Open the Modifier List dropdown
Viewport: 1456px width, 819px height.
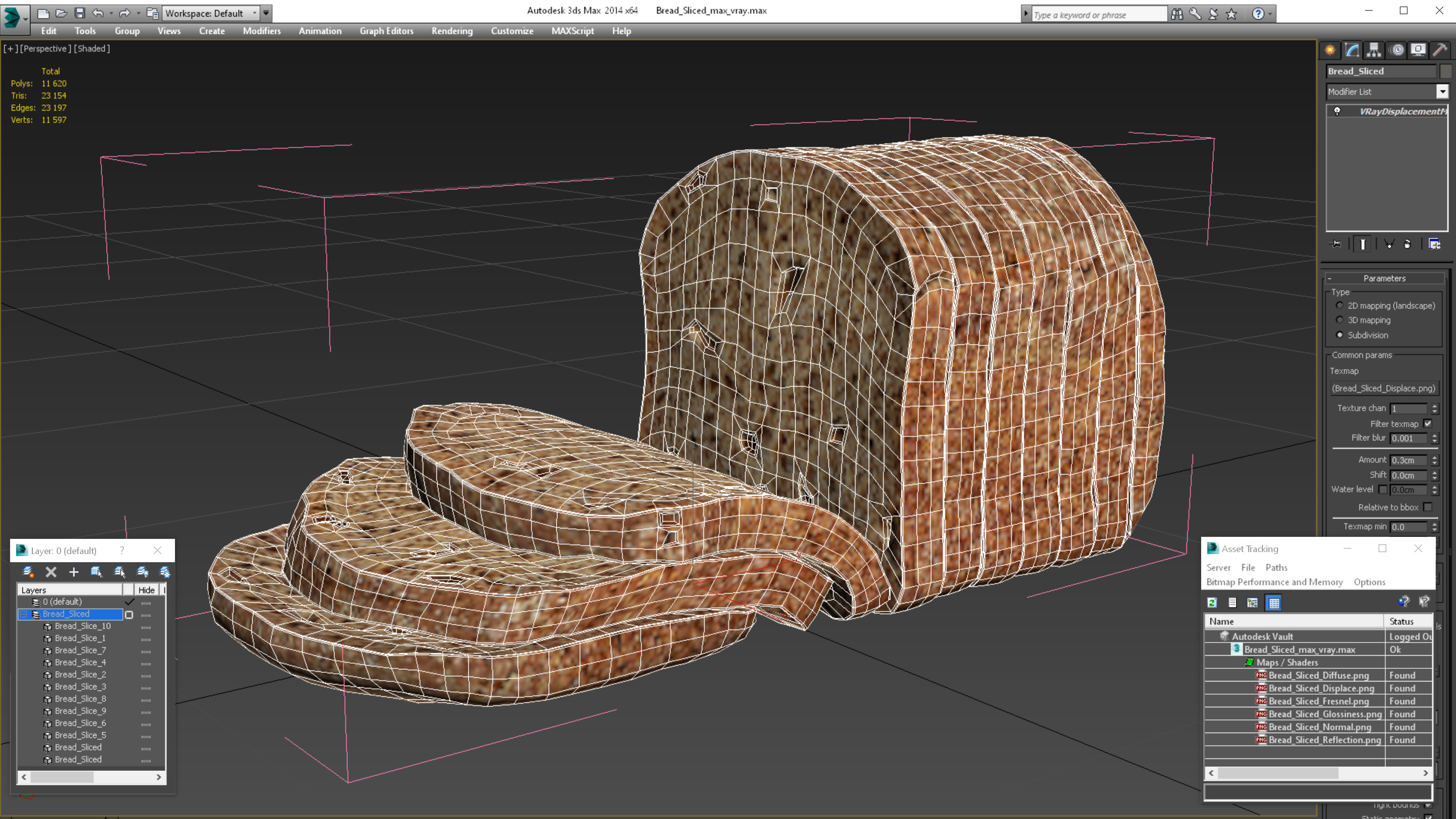coord(1442,92)
